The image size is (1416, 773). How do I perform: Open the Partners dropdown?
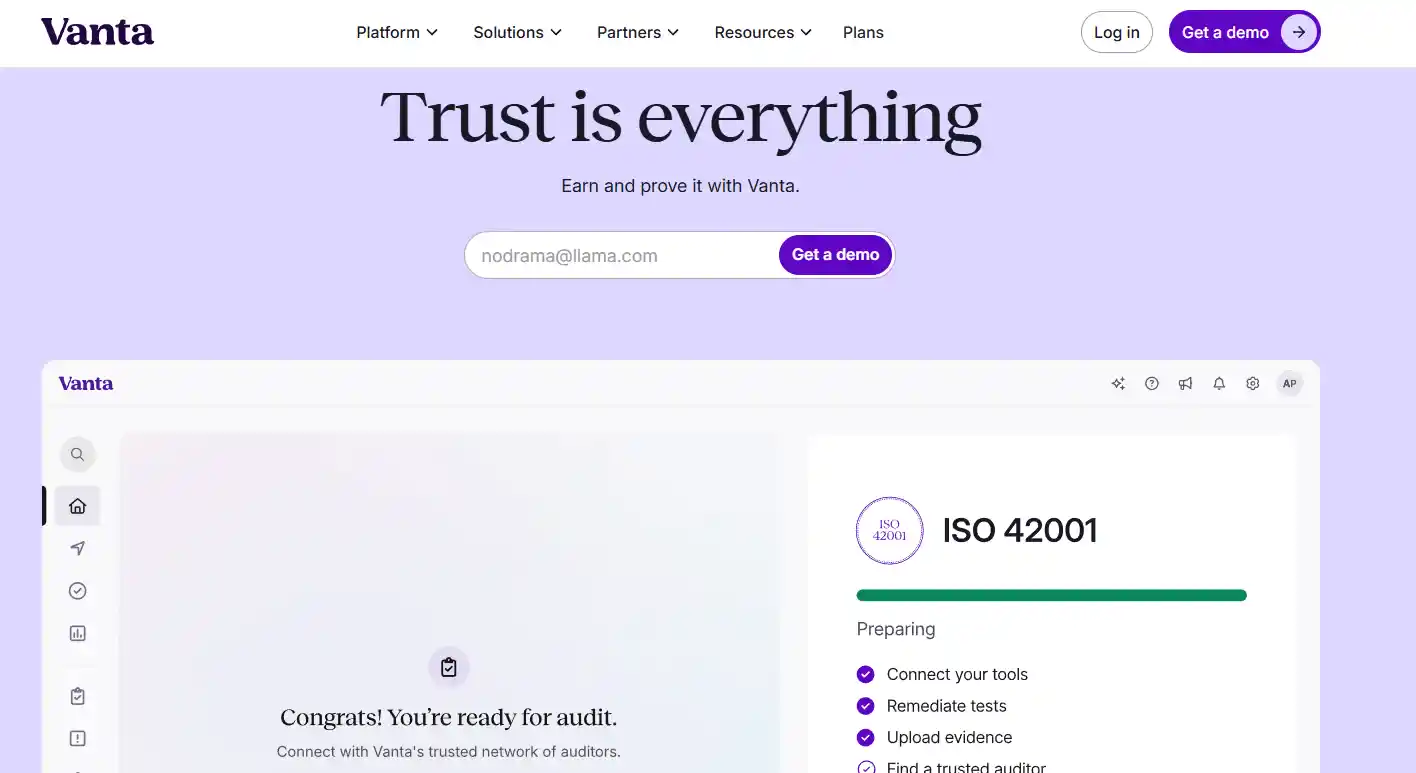[x=638, y=32]
